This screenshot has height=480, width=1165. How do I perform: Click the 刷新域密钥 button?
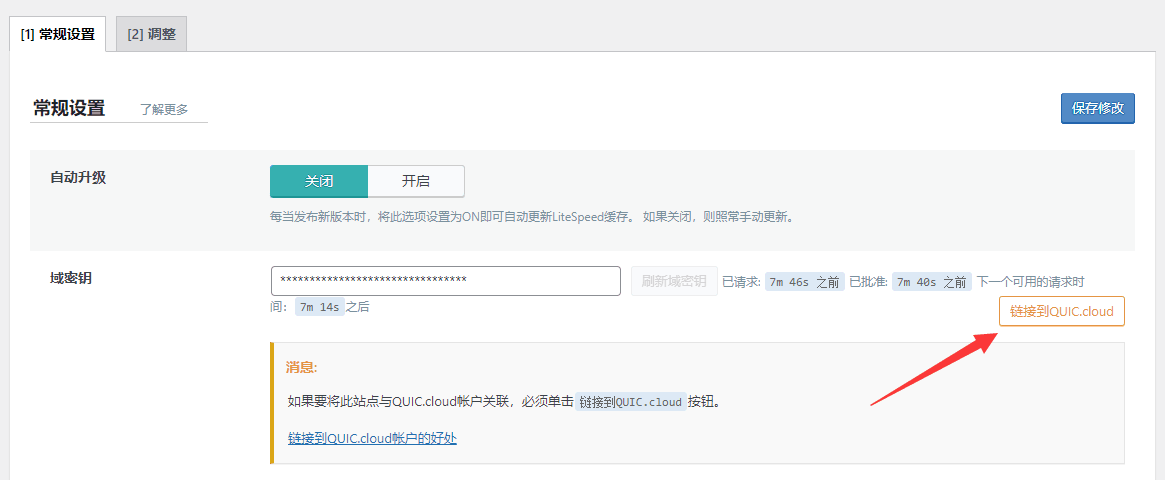[x=673, y=281]
